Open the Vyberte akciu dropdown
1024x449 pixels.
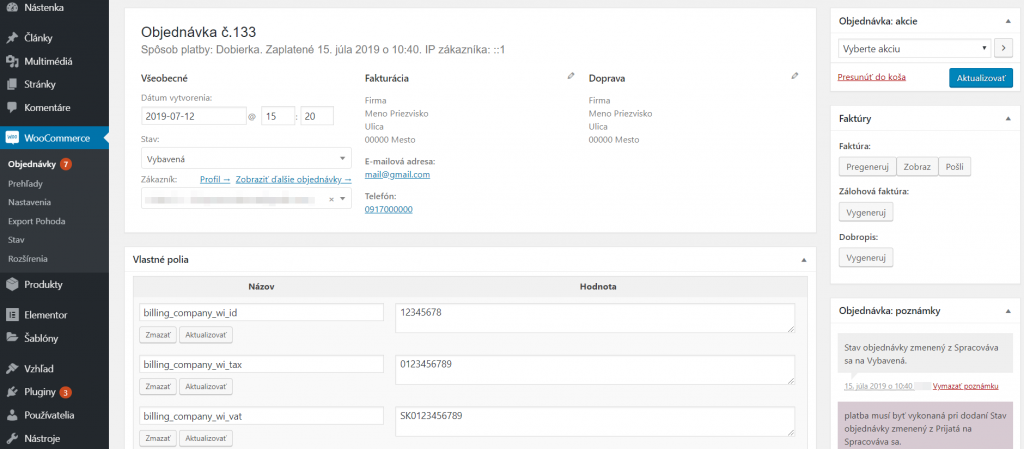coord(914,48)
